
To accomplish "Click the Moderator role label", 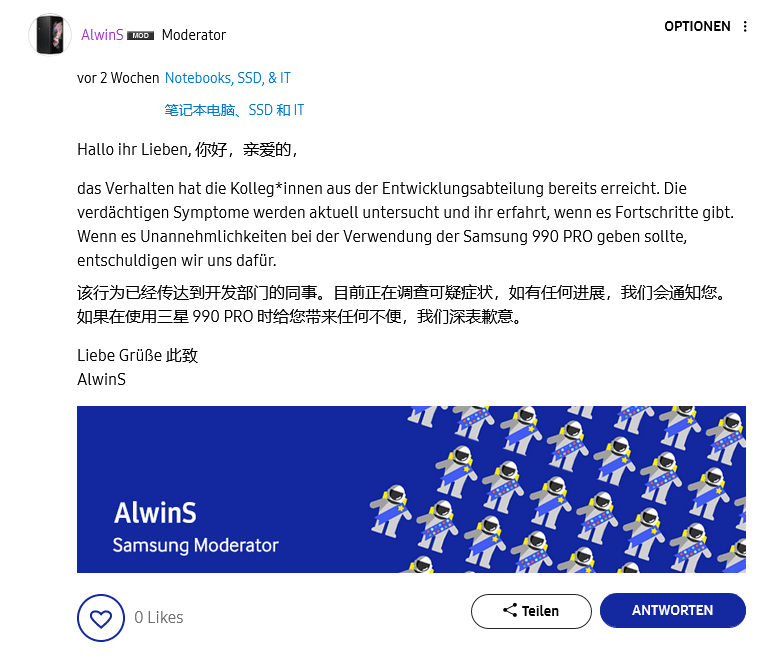I will click(x=194, y=35).
